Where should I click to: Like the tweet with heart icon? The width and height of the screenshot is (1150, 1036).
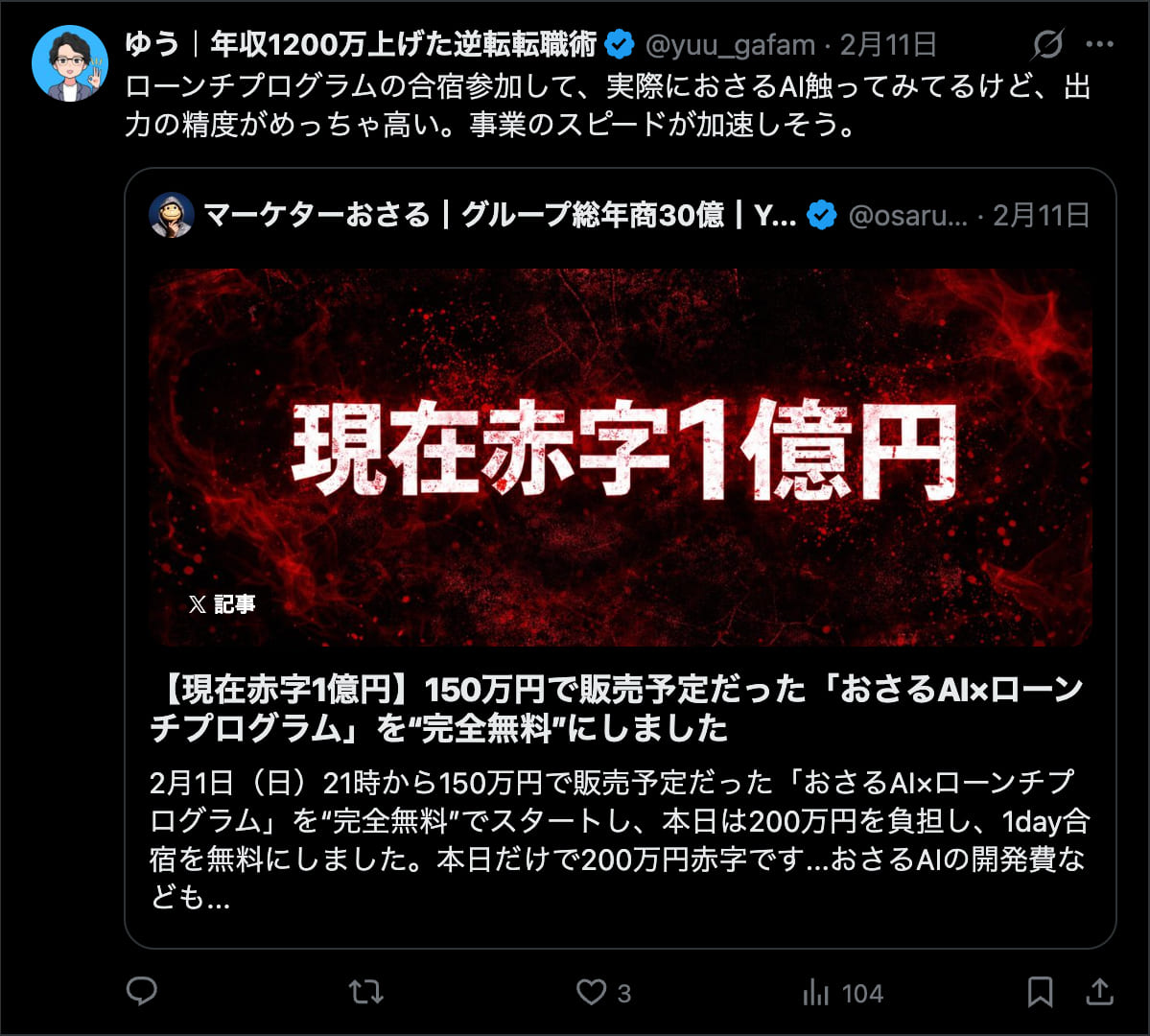click(x=591, y=992)
